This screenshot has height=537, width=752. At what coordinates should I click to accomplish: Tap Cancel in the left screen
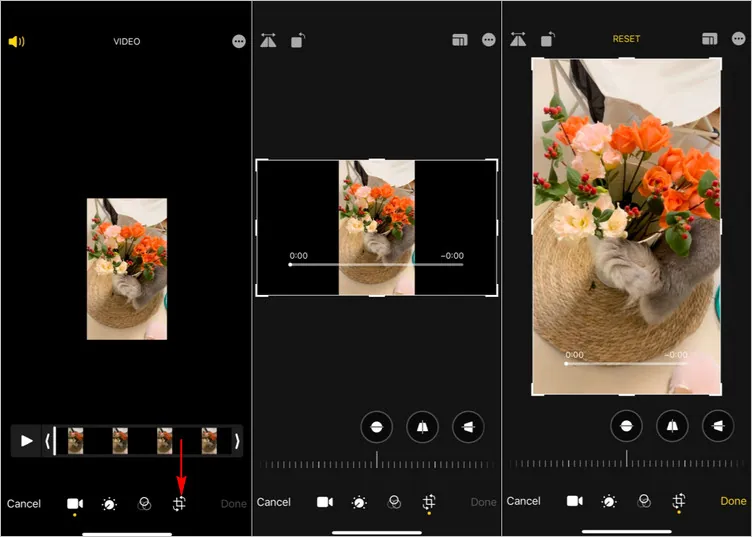(x=24, y=503)
